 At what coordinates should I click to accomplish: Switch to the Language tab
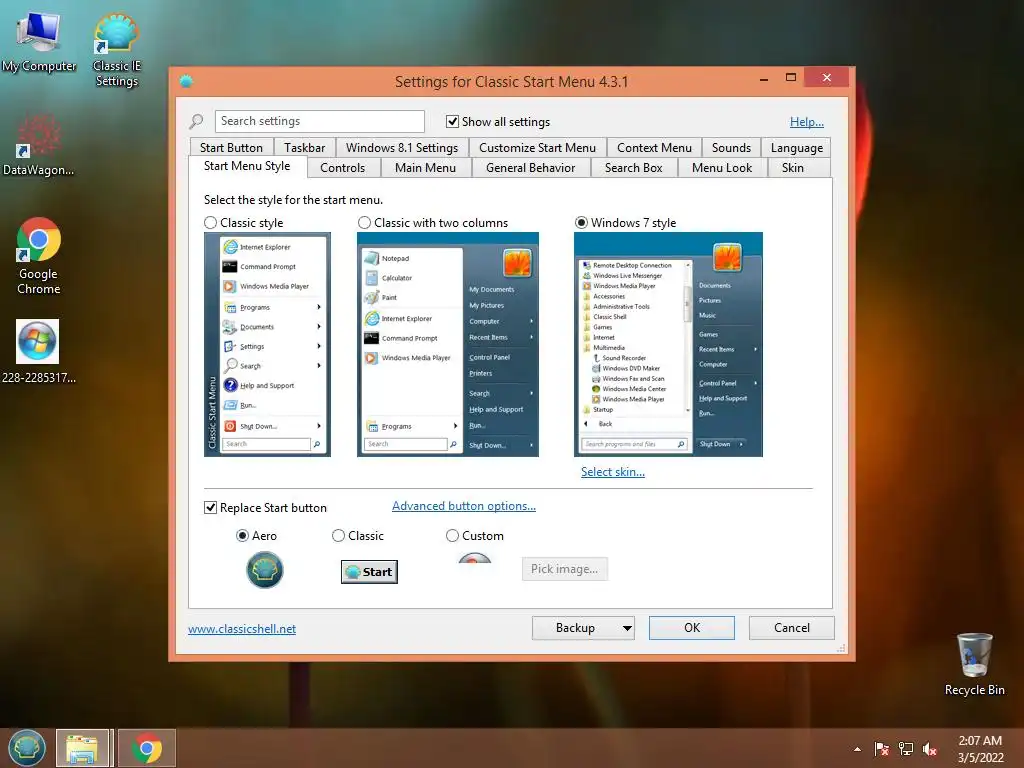point(797,148)
